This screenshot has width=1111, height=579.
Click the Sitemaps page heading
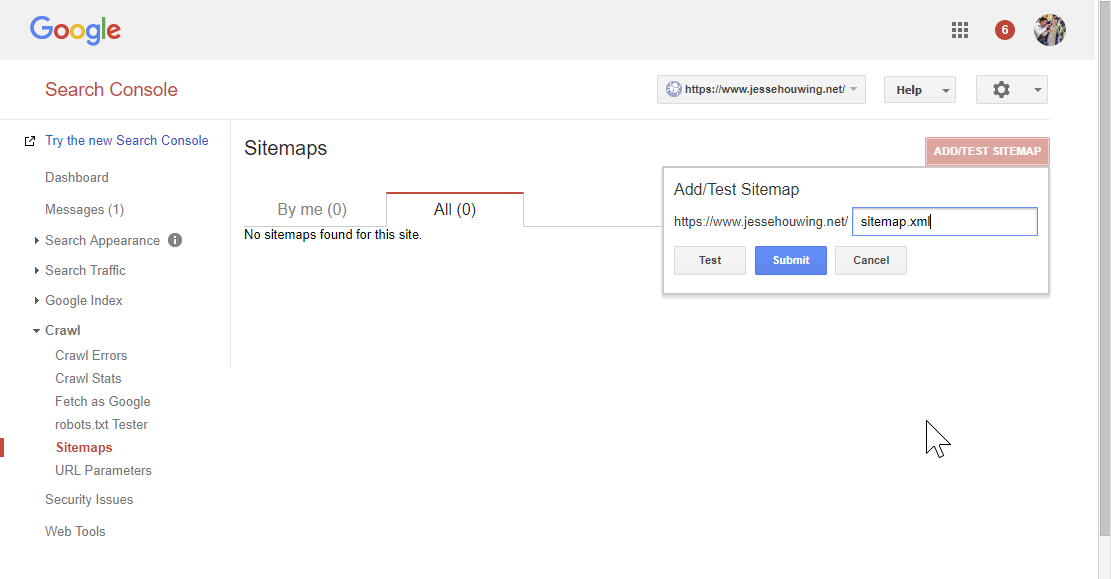[x=286, y=148]
